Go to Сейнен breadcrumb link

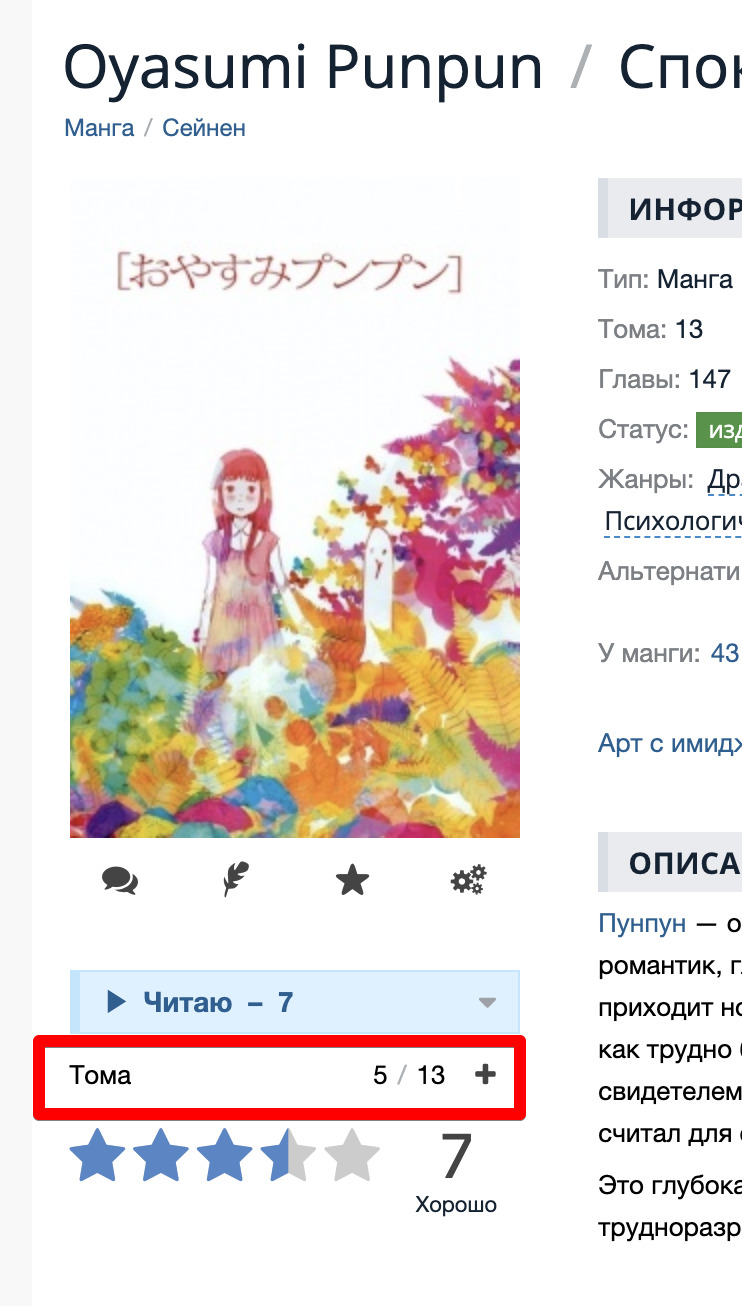click(x=204, y=128)
